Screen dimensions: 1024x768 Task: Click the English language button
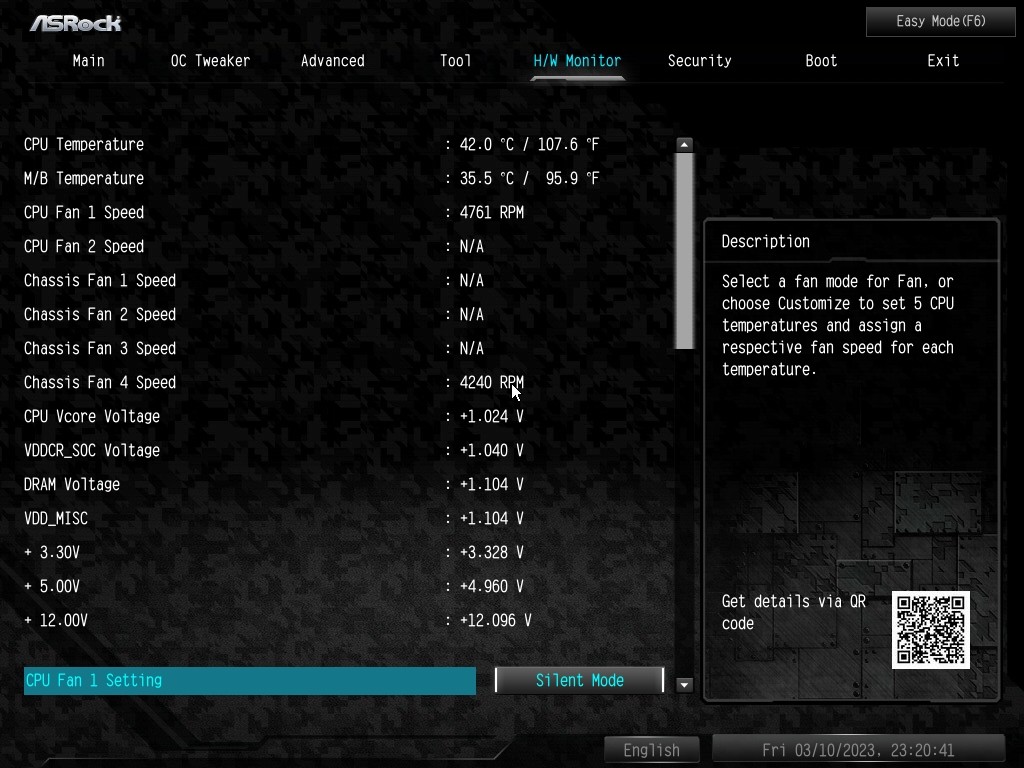point(651,750)
